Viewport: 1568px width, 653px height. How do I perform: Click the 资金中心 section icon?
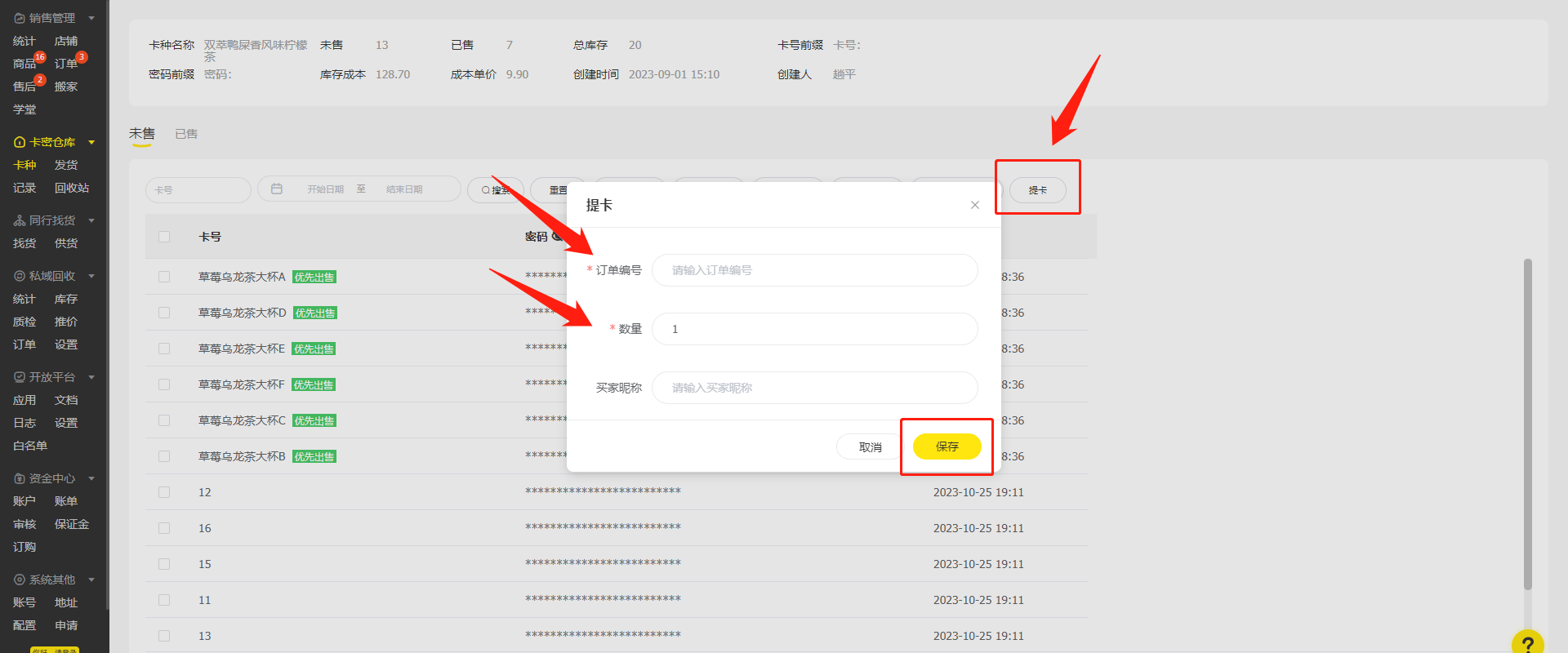20,478
